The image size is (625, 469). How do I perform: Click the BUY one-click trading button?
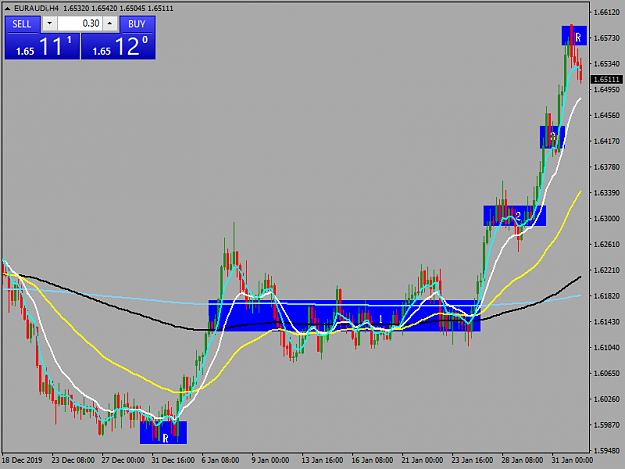[x=137, y=24]
